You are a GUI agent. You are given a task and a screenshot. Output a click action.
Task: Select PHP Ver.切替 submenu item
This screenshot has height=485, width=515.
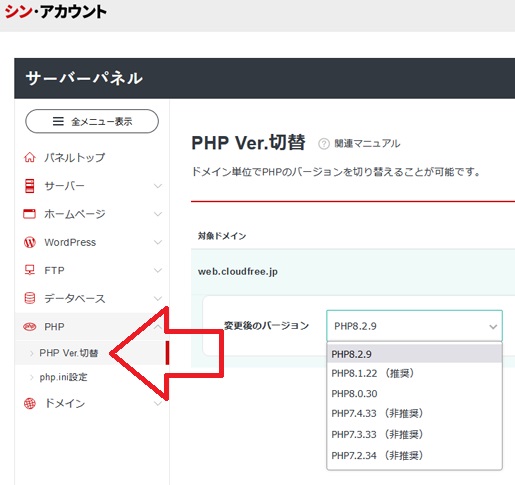(69, 353)
